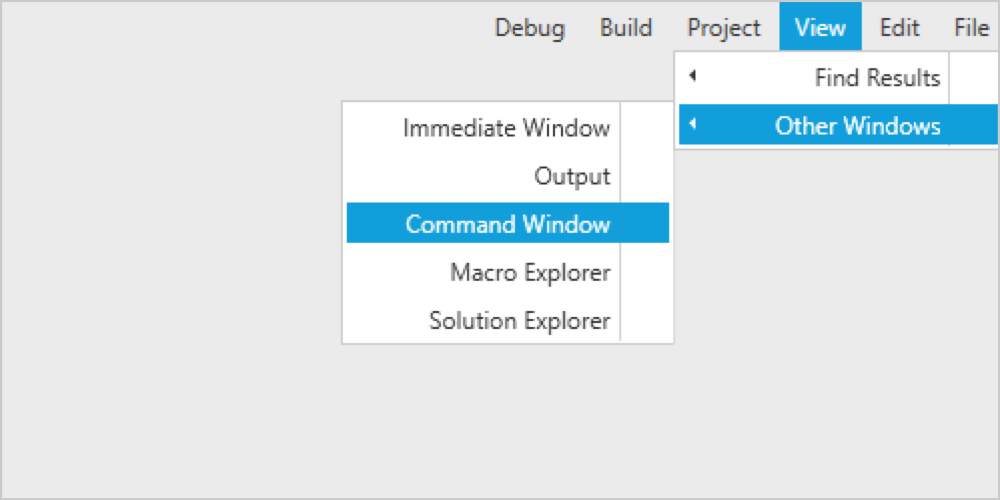Select the Find Results menu entry
This screenshot has height=500, width=1000.
click(x=877, y=78)
